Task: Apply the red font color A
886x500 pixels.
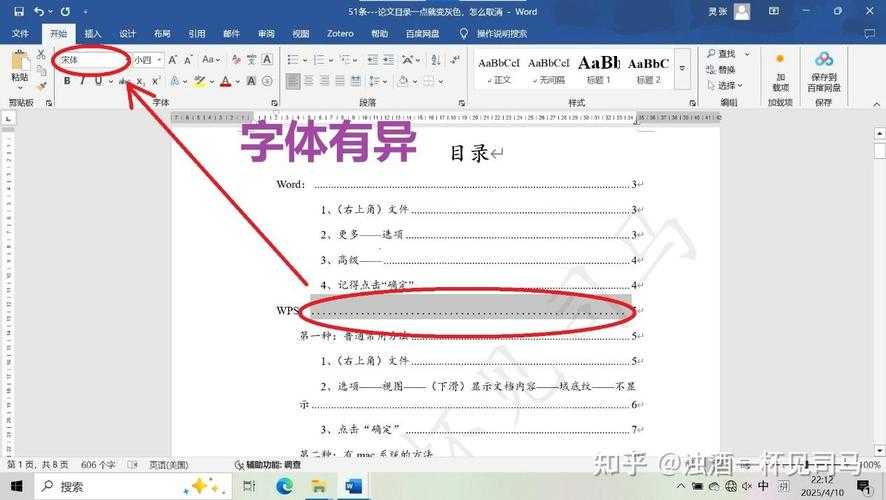Action: (x=225, y=81)
